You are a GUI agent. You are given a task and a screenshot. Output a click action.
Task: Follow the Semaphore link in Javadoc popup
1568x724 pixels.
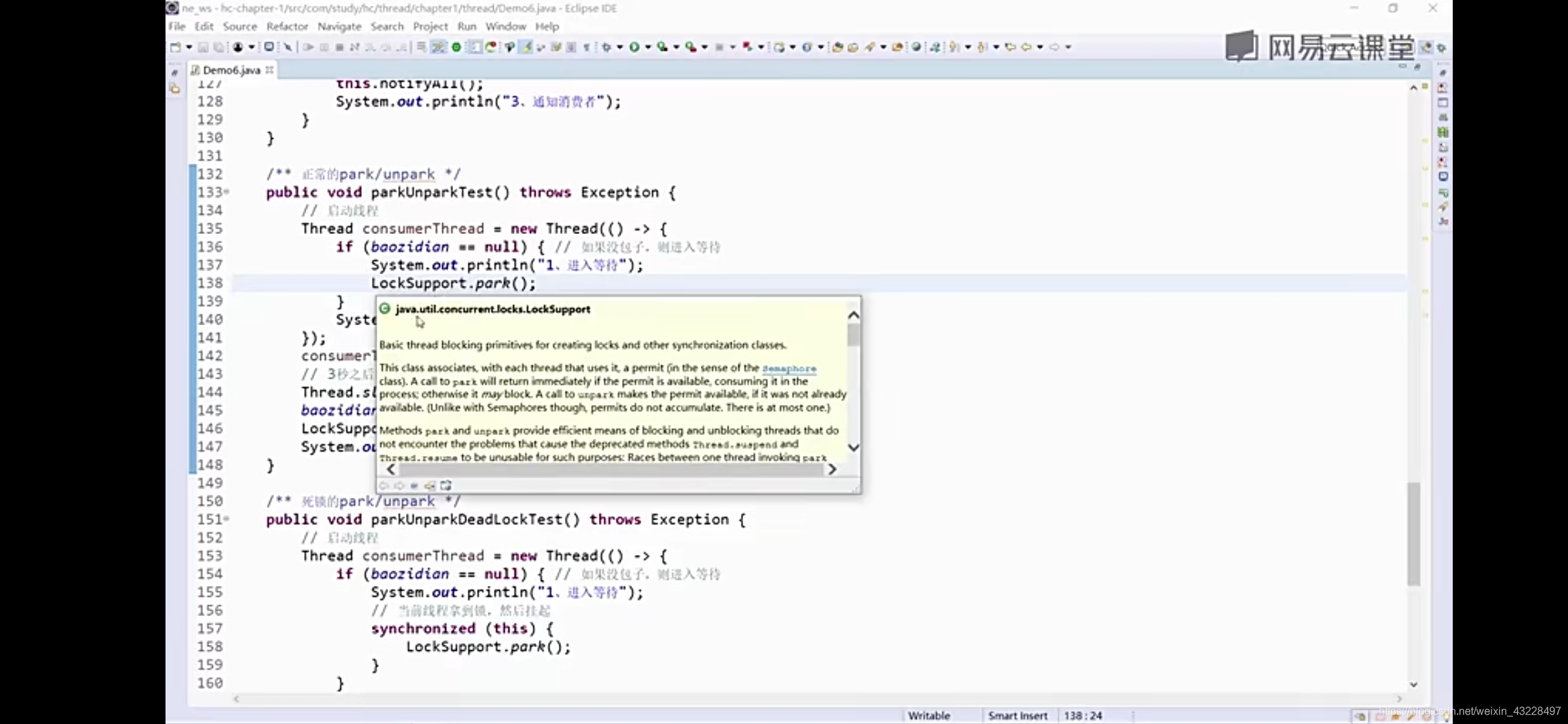pyautogui.click(x=789, y=369)
